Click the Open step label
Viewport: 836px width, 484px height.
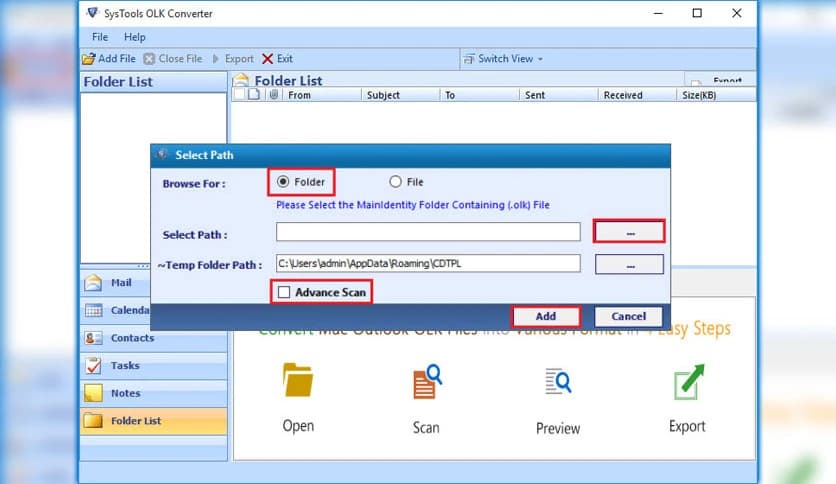point(298,426)
